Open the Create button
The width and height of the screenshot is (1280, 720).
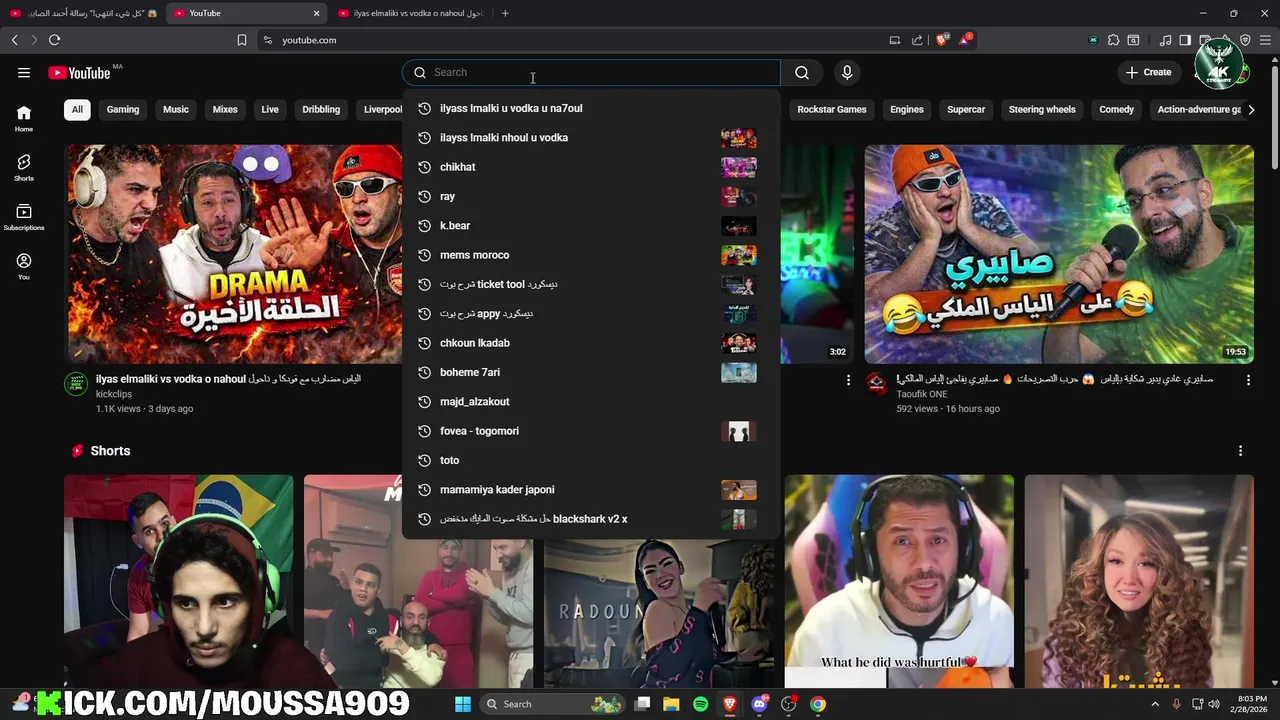click(1148, 72)
